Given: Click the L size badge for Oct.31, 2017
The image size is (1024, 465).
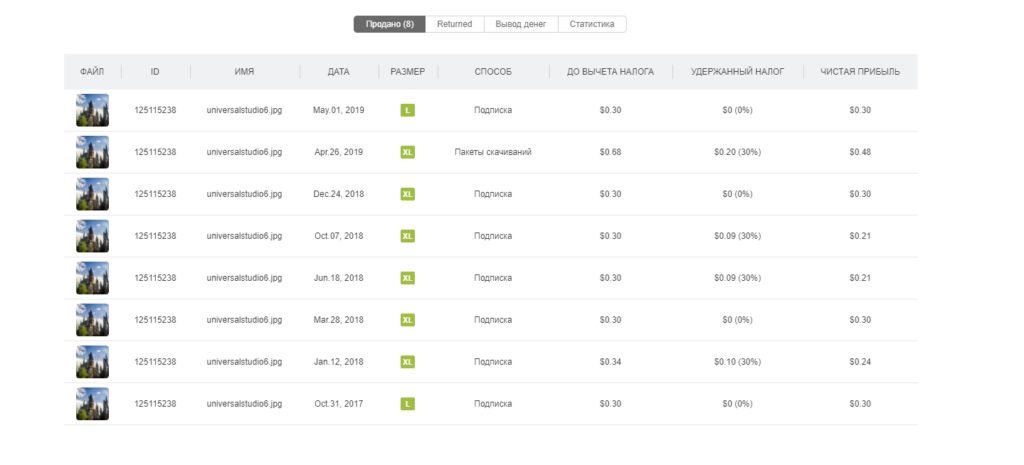Looking at the screenshot, I should click(408, 404).
